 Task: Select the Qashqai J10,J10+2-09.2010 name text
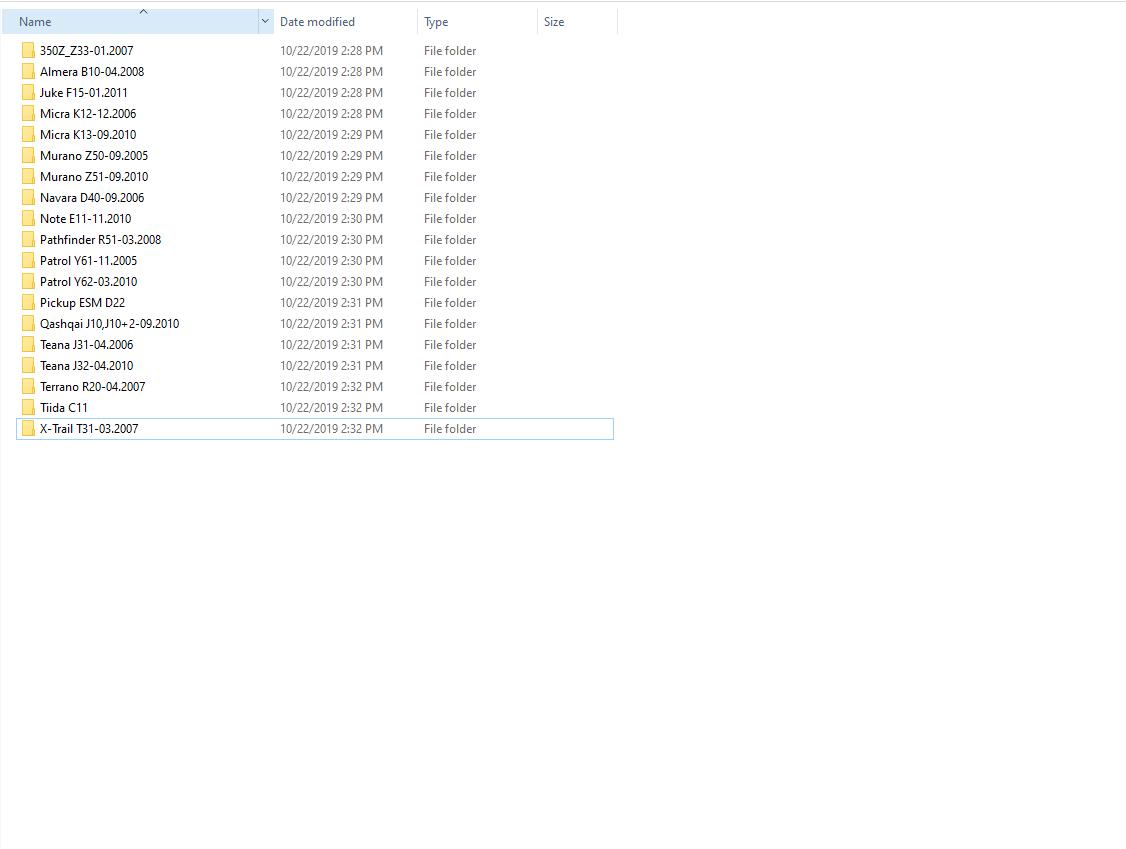(x=110, y=323)
